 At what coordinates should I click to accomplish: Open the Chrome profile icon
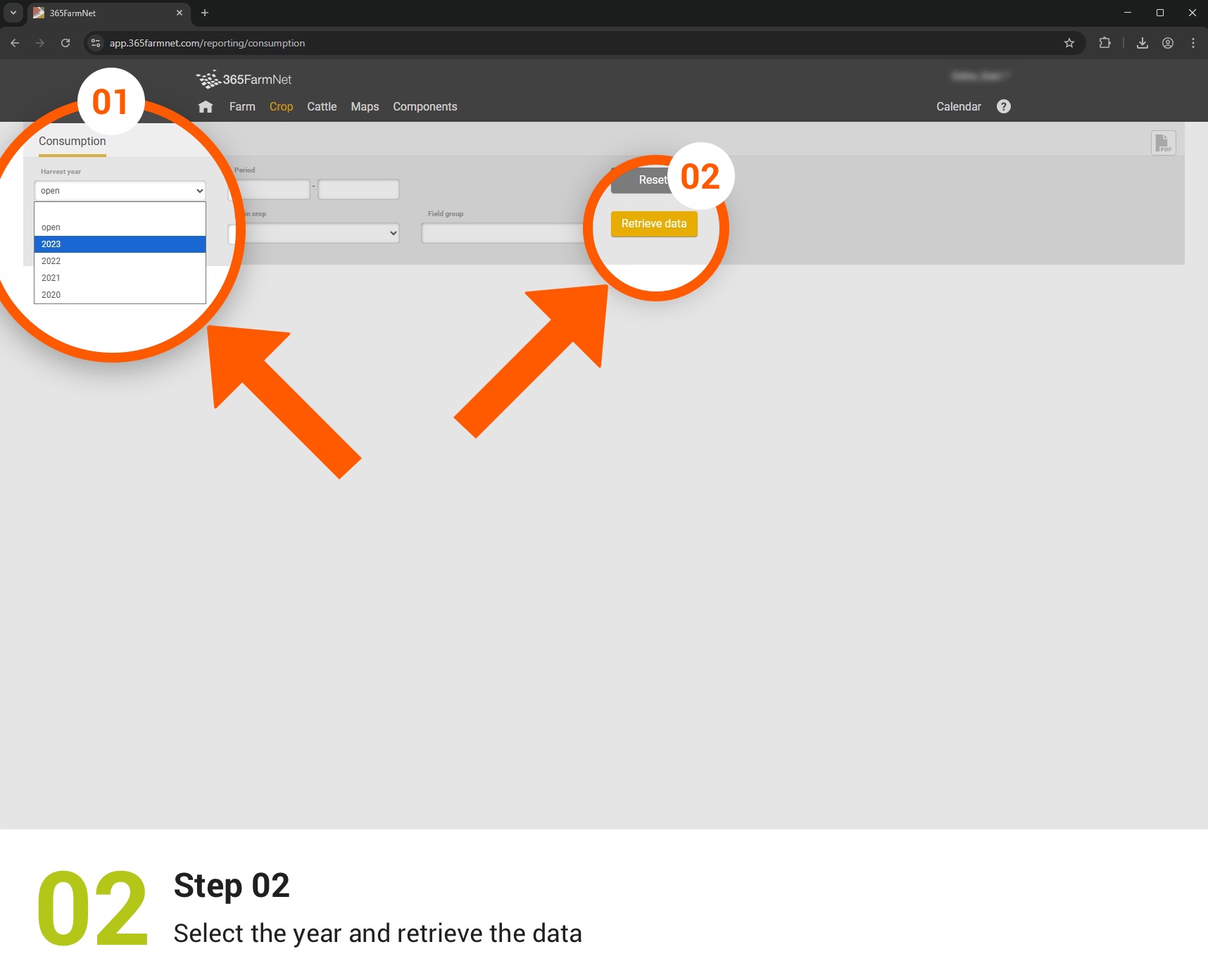[x=1168, y=43]
